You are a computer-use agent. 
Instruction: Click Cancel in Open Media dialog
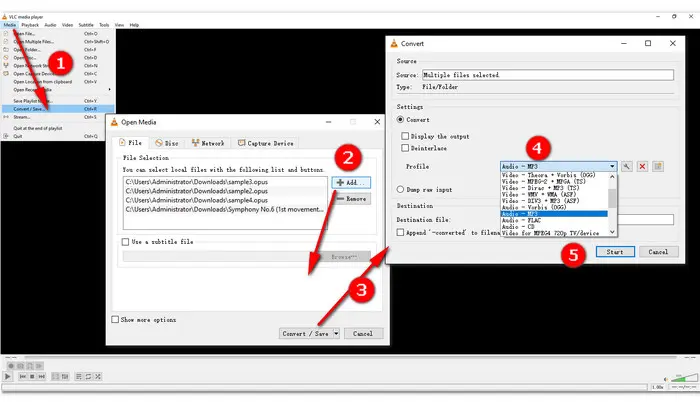(x=363, y=333)
